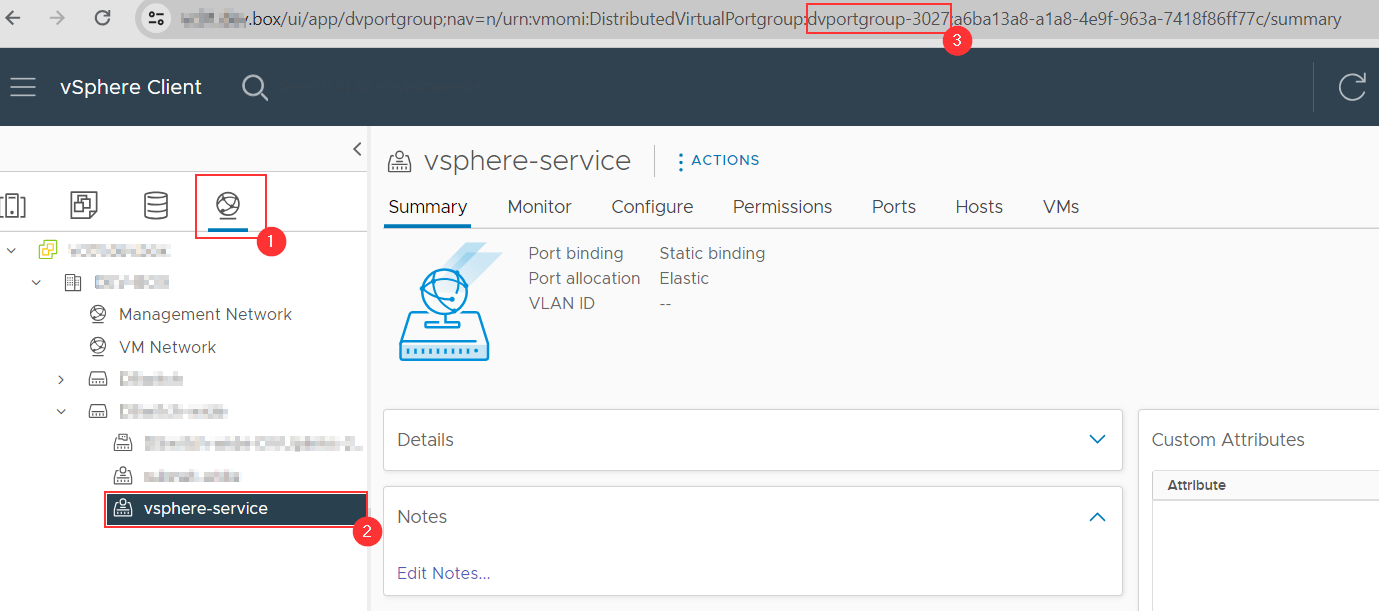Image resolution: width=1379 pixels, height=611 pixels.
Task: Click the Elastic port allocation value
Action: point(684,278)
